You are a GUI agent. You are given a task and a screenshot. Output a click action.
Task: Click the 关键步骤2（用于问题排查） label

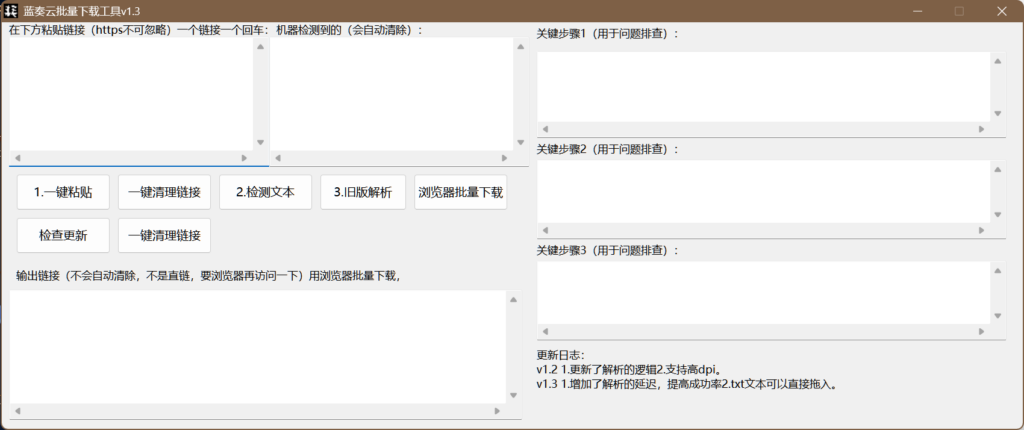coord(608,149)
